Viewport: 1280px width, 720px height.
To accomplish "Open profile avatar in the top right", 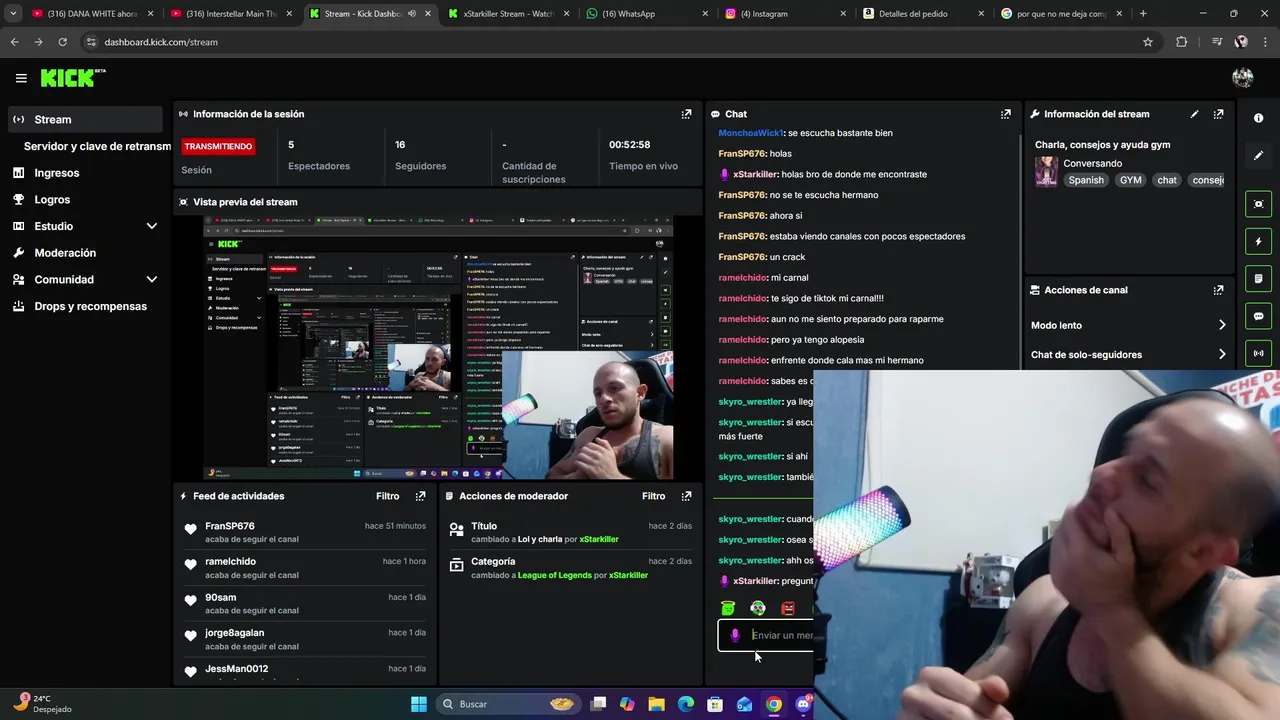I will point(1243,78).
